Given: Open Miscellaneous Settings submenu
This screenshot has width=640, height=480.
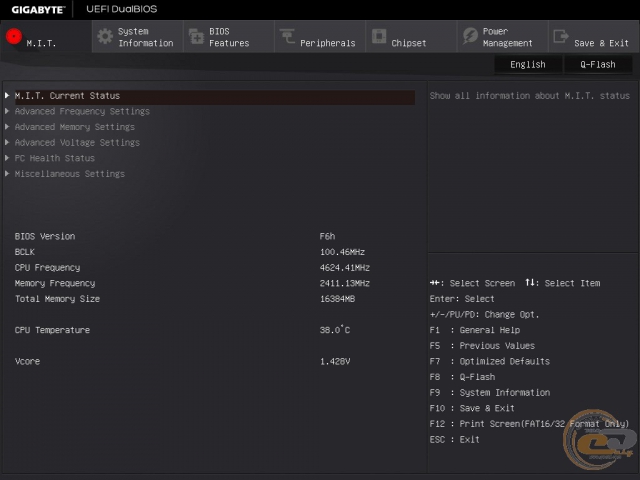Looking at the screenshot, I should point(70,174).
